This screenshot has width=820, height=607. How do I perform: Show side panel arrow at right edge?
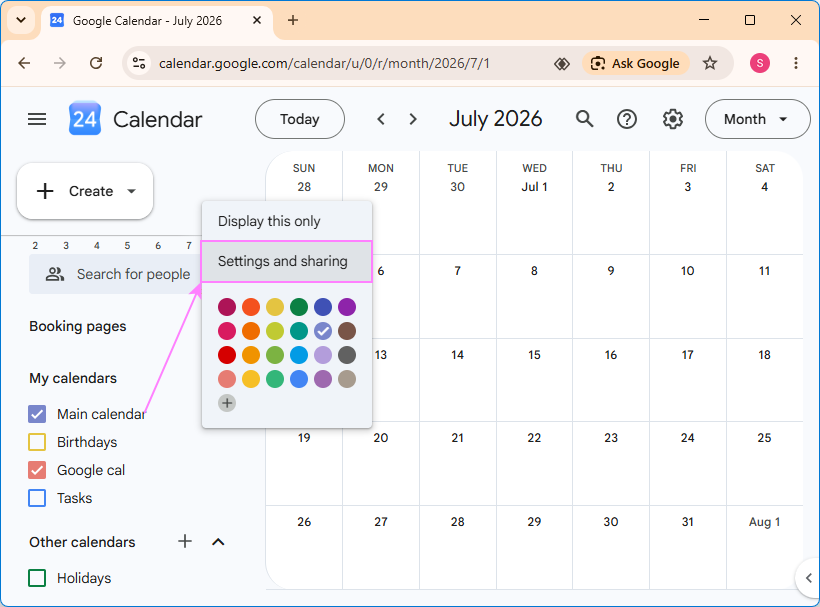pos(808,578)
